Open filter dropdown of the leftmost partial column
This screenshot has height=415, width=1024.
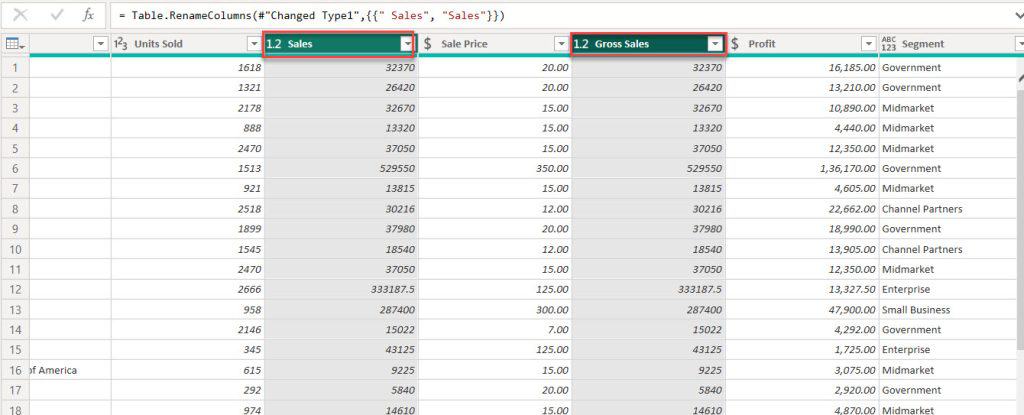101,44
